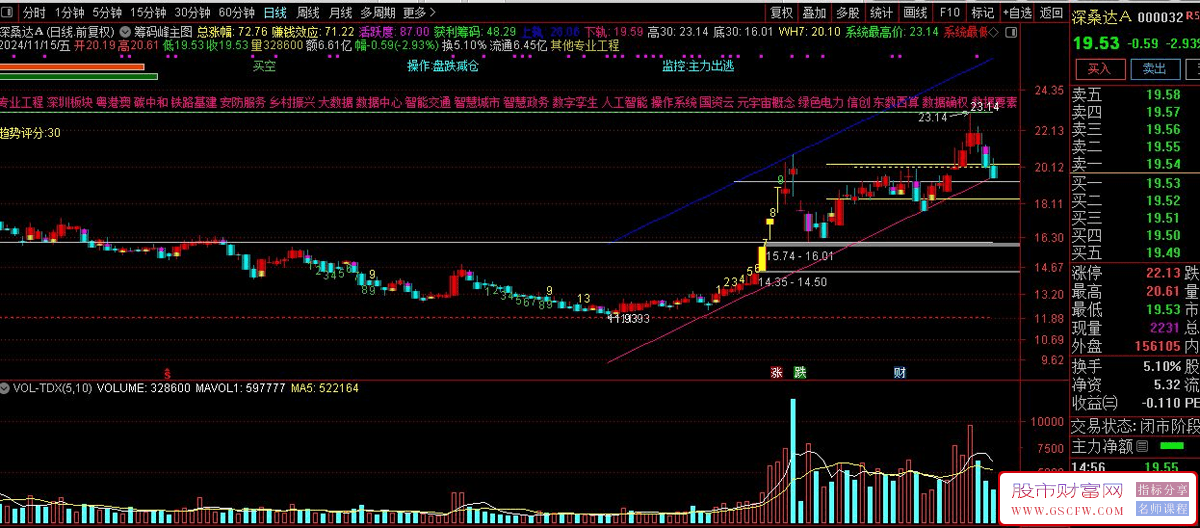The height and width of the screenshot is (528, 1200).
Task: Open the F10 company info
Action: pyautogui.click(x=950, y=13)
